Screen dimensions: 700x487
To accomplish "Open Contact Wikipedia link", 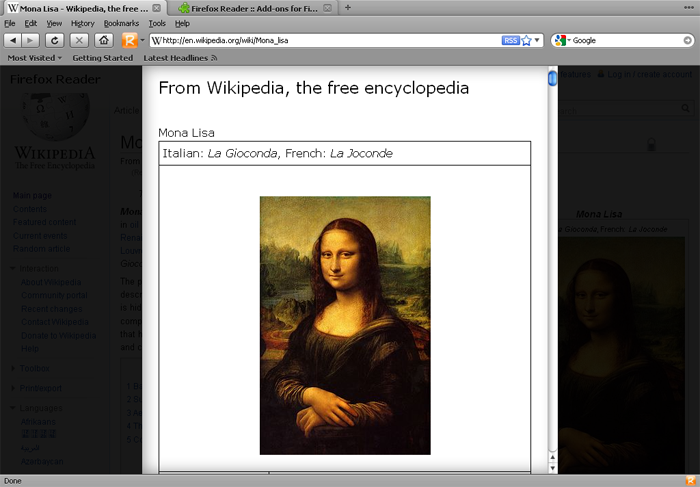I will click(x=54, y=322).
